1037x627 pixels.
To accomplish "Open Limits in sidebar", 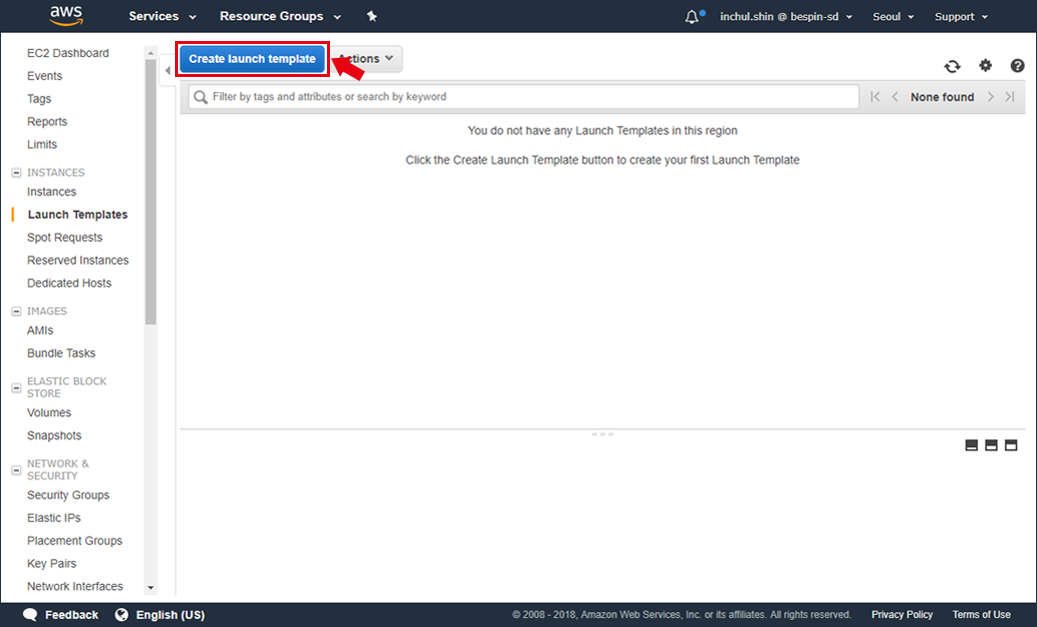I will [x=42, y=144].
